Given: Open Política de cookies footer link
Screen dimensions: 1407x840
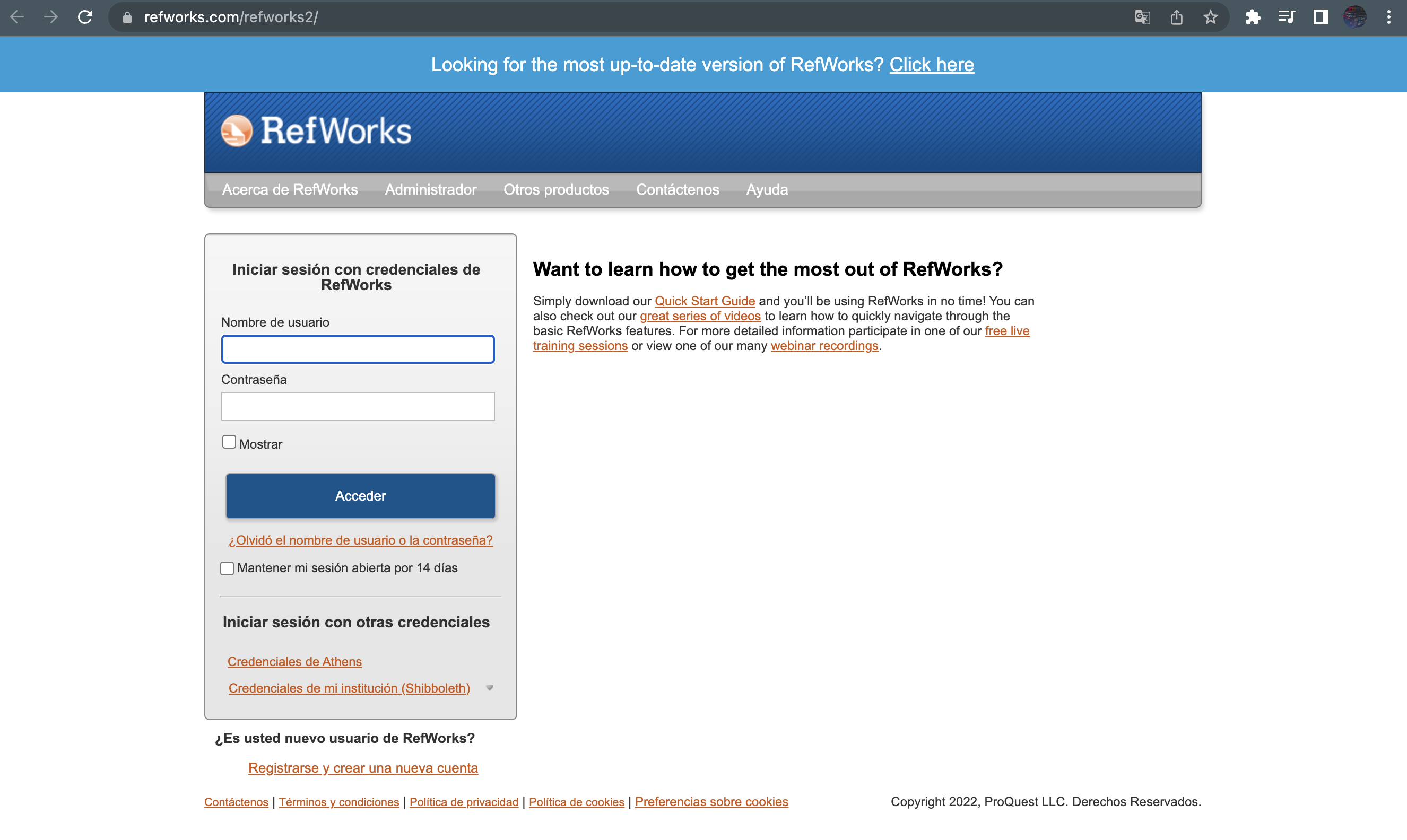Looking at the screenshot, I should [x=576, y=802].
